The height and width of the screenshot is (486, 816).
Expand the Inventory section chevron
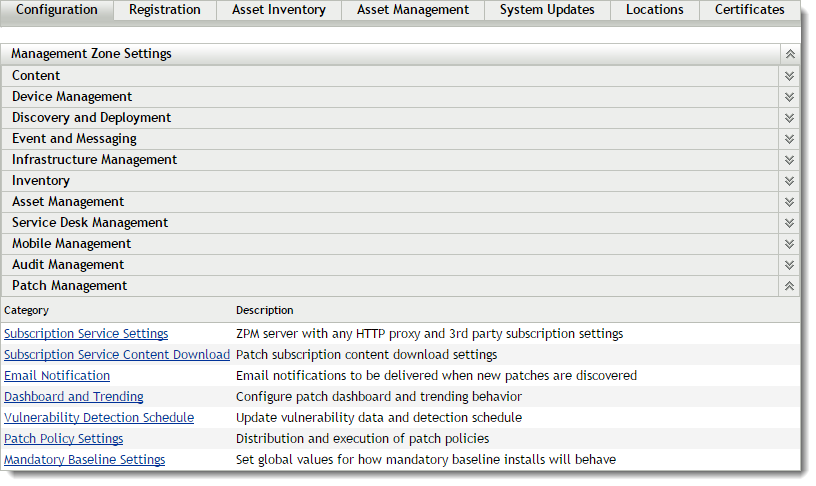(x=789, y=181)
